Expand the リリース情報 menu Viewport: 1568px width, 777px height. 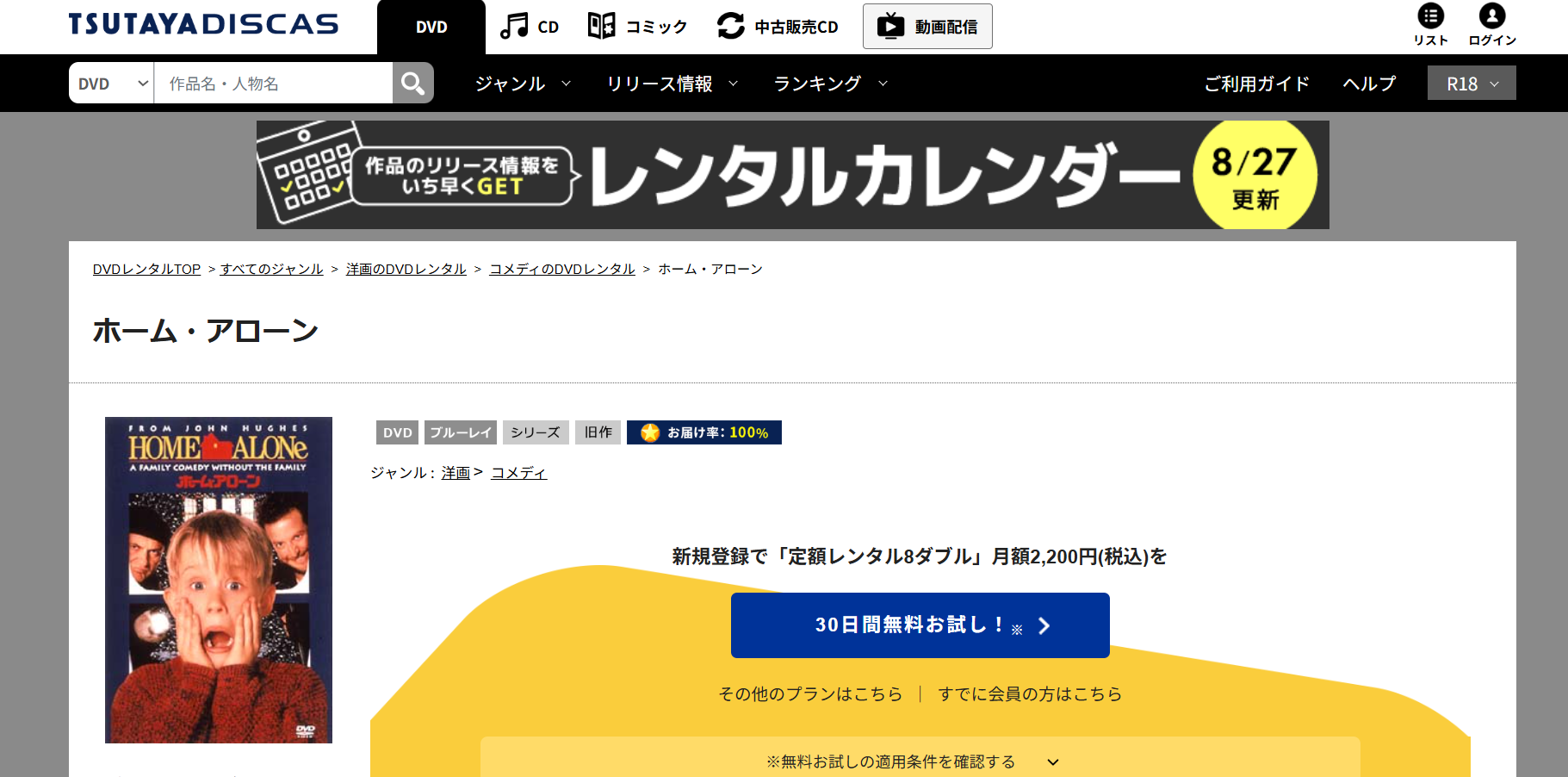pos(672,84)
